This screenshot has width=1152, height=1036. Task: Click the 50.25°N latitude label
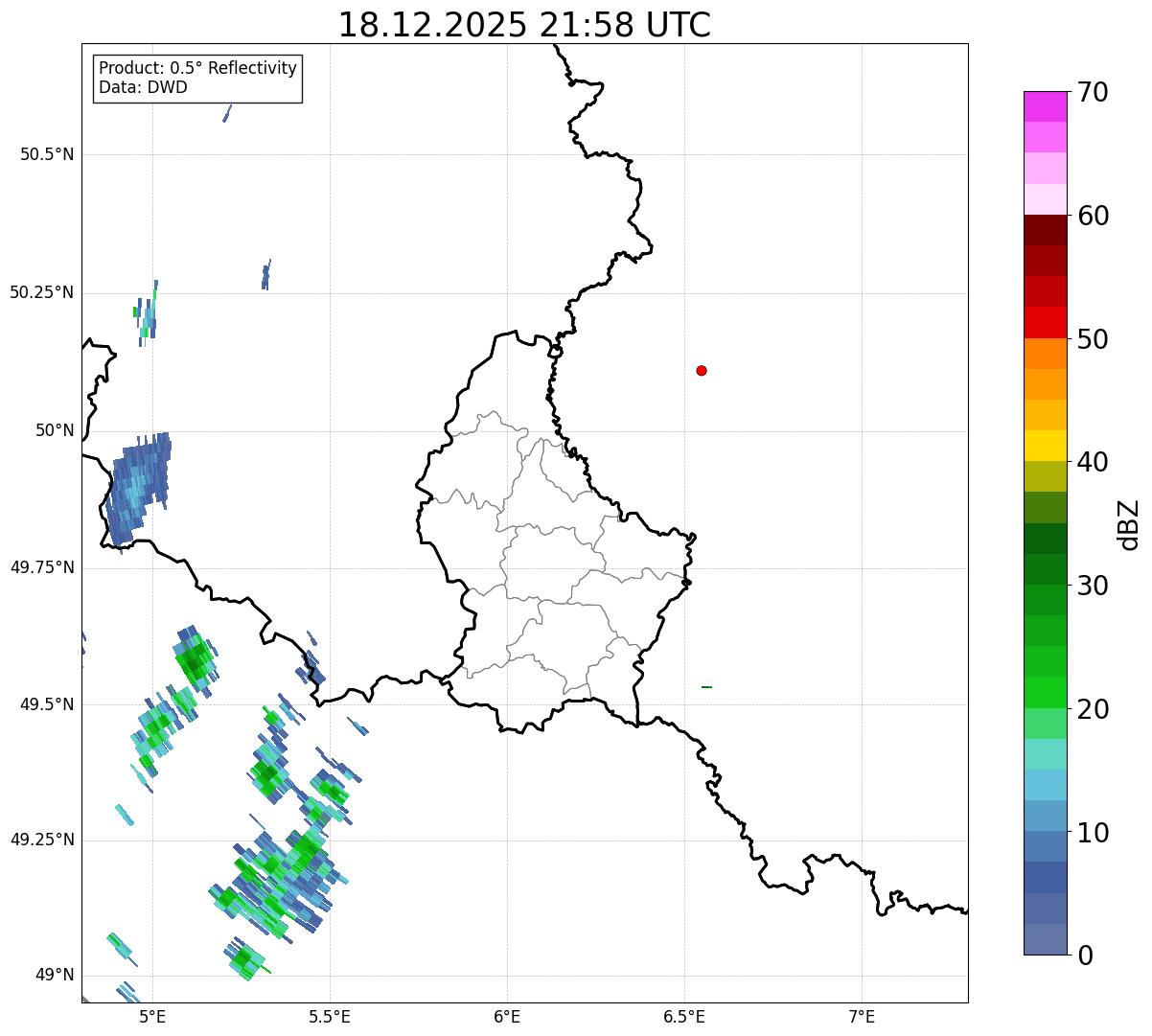[x=41, y=292]
